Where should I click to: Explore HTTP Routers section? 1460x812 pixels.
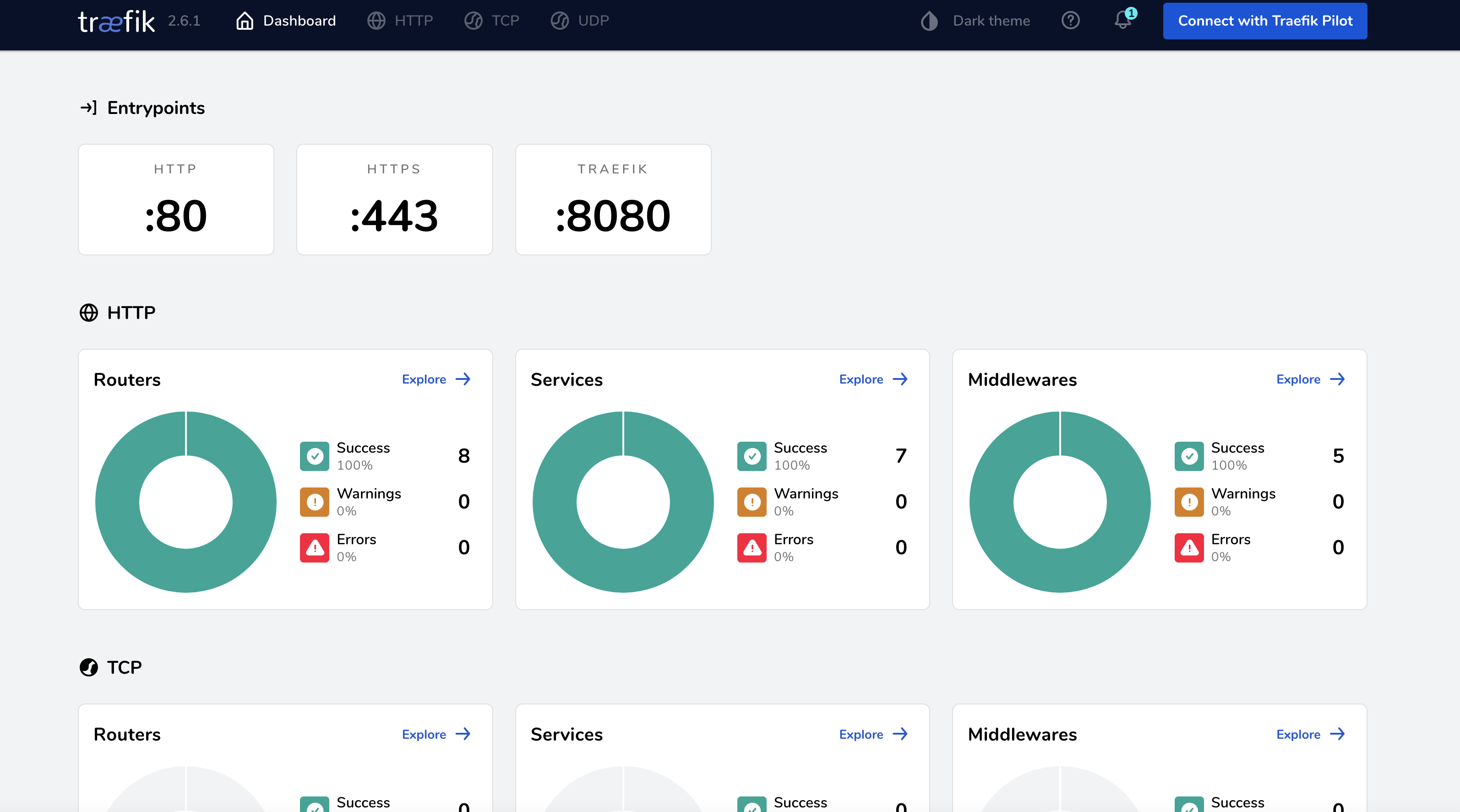pyautogui.click(x=436, y=378)
